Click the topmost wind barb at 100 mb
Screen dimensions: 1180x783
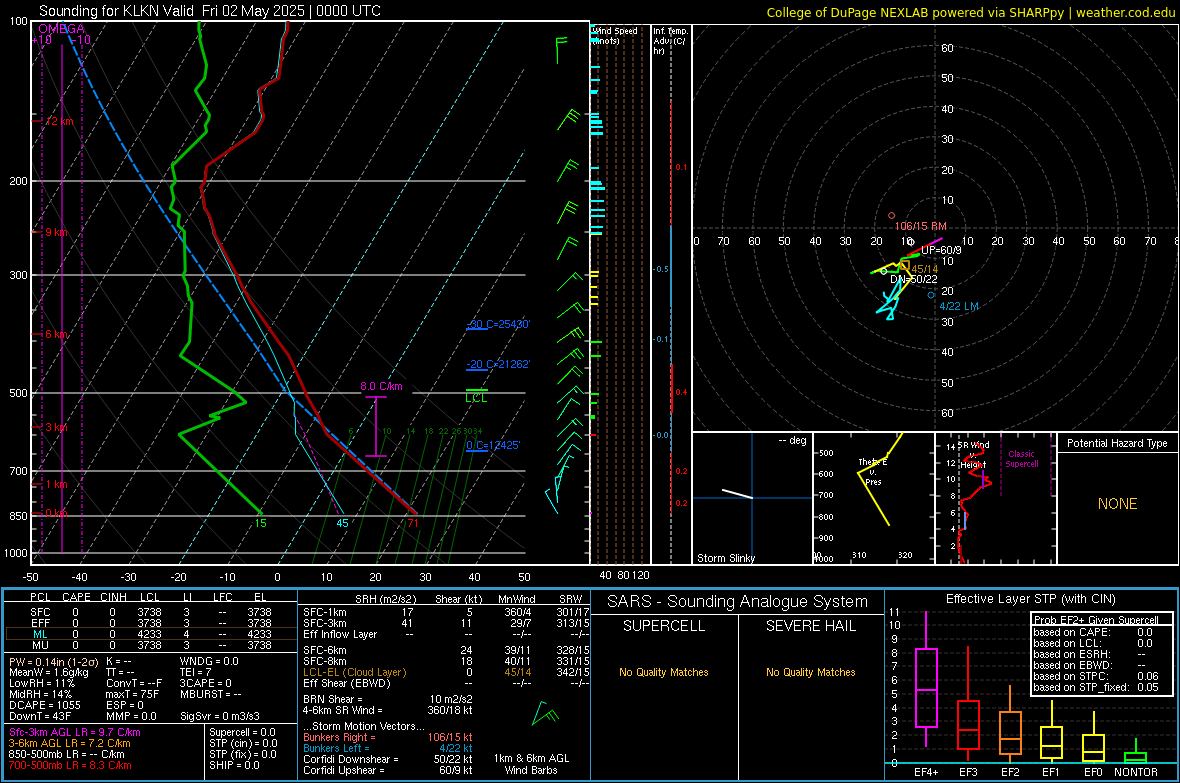click(x=561, y=50)
